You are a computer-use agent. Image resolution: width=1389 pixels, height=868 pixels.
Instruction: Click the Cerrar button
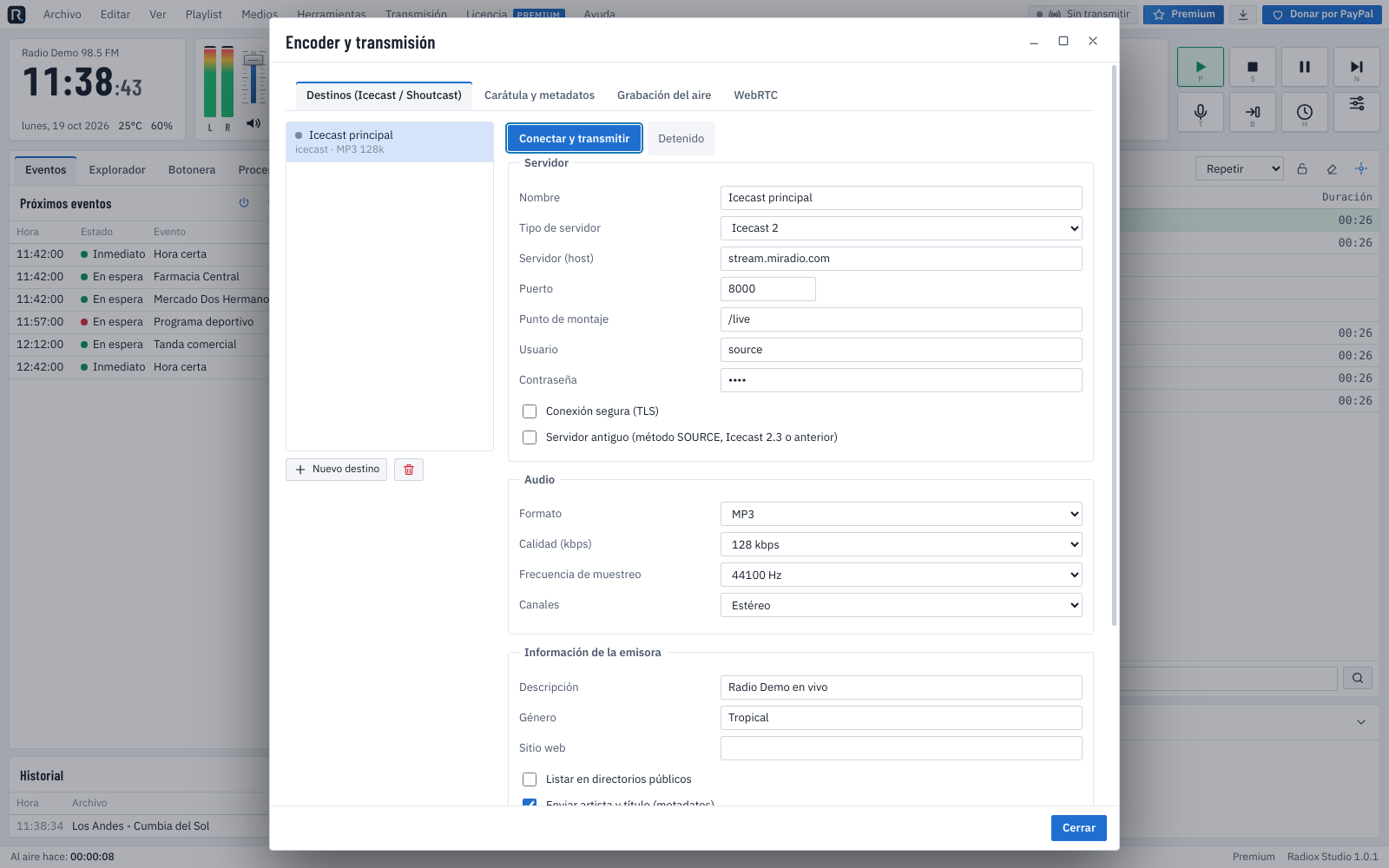pos(1078,828)
